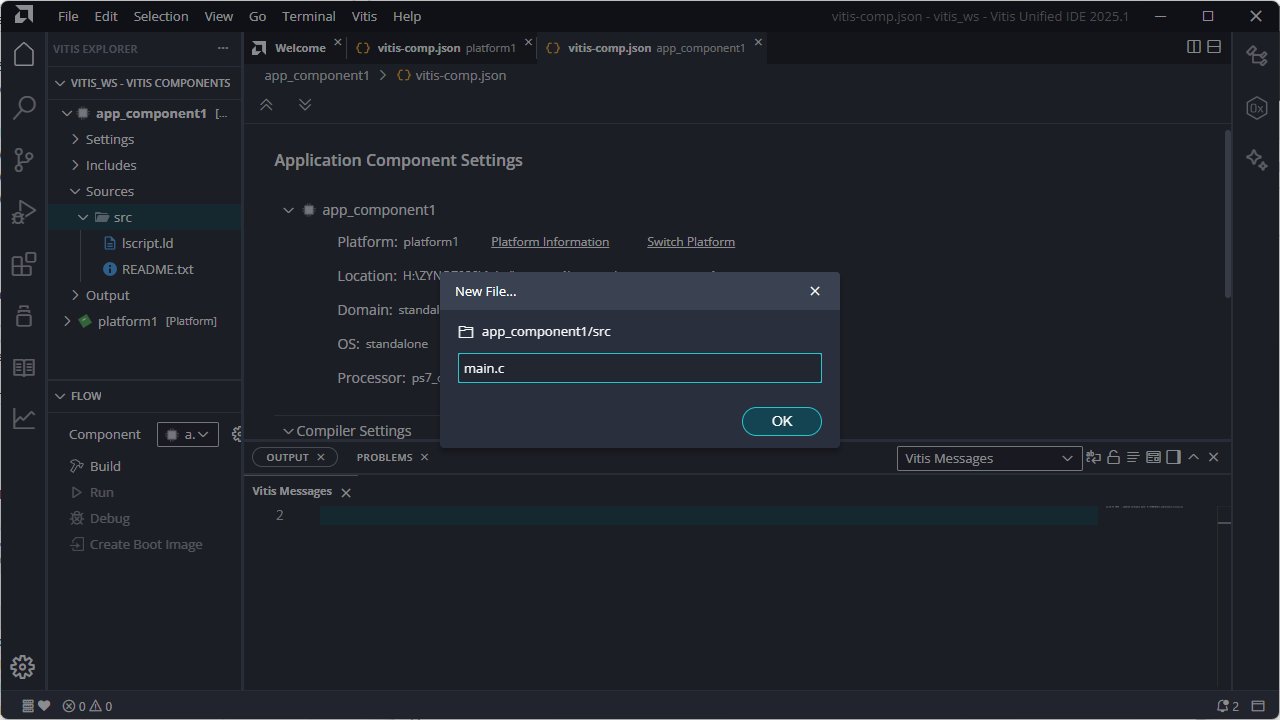Viewport: 1280px width, 720px height.
Task: Open the Search view in activity bar
Action: [x=24, y=108]
